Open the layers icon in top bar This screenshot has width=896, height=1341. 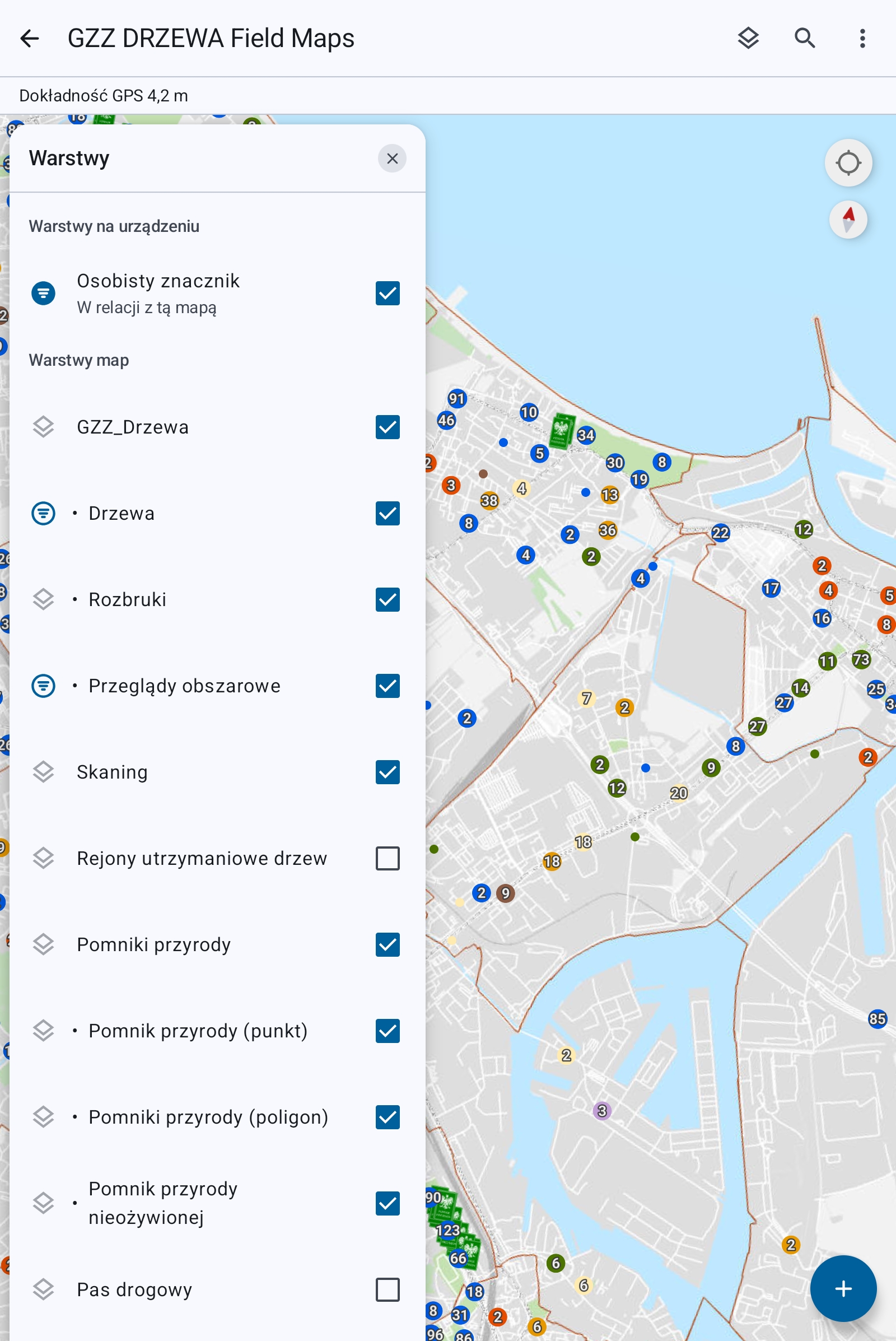pyautogui.click(x=748, y=38)
